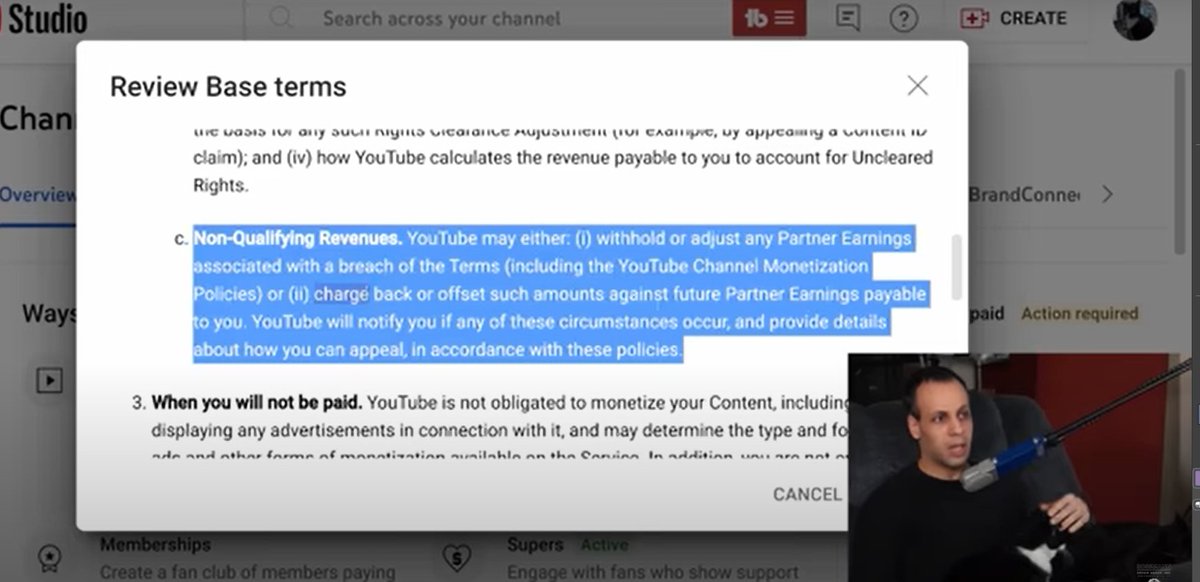Click the Supers card title
The width and height of the screenshot is (1200, 582).
535,545
